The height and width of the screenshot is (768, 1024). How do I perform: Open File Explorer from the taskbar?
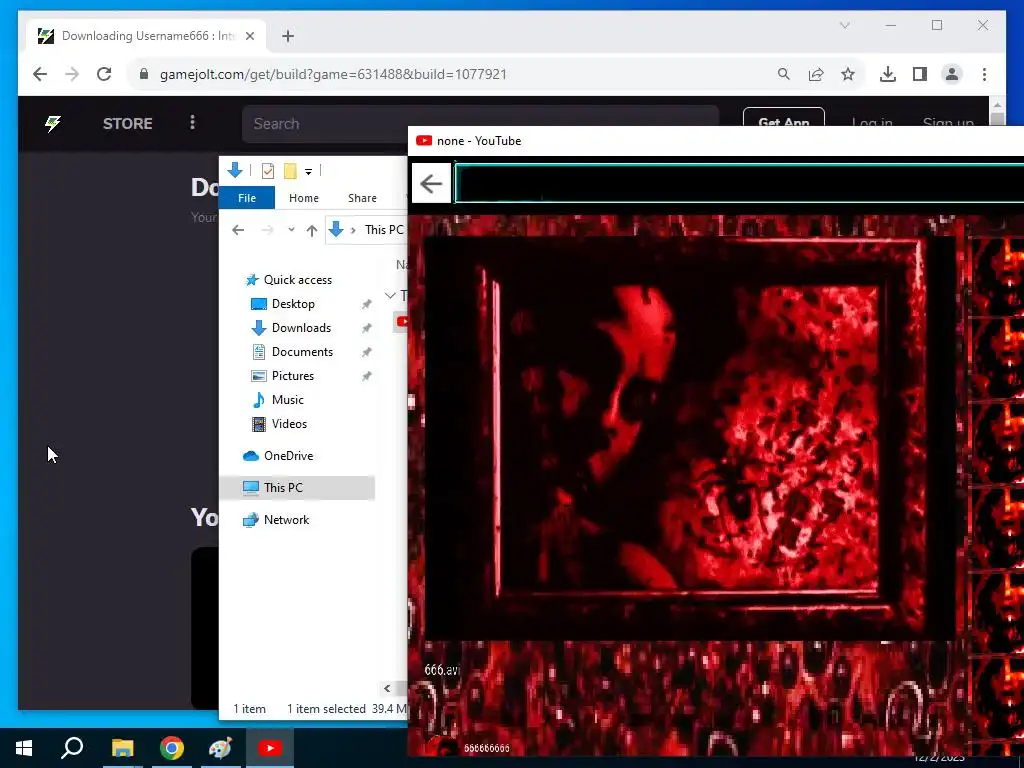pyautogui.click(x=122, y=748)
